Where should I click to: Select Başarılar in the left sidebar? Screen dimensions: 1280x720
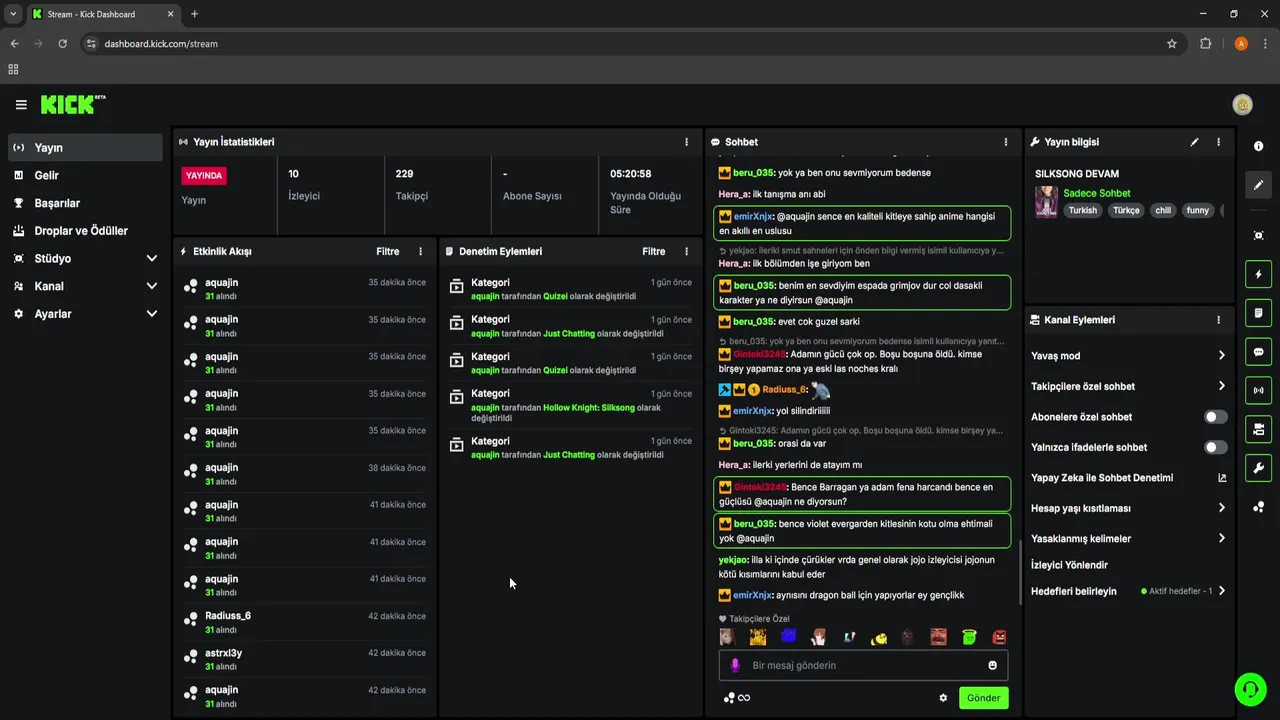coord(84,203)
